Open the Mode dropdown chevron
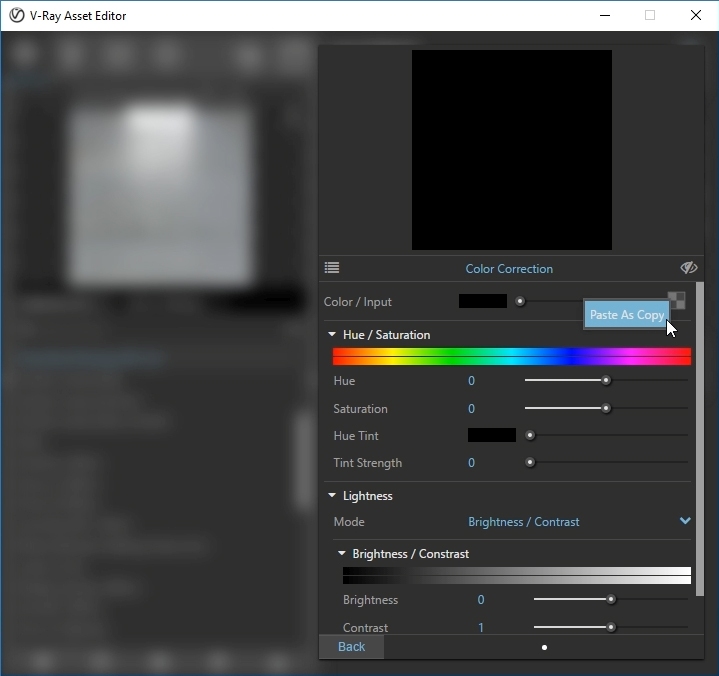Screen dimensions: 719x676 click(x=685, y=521)
